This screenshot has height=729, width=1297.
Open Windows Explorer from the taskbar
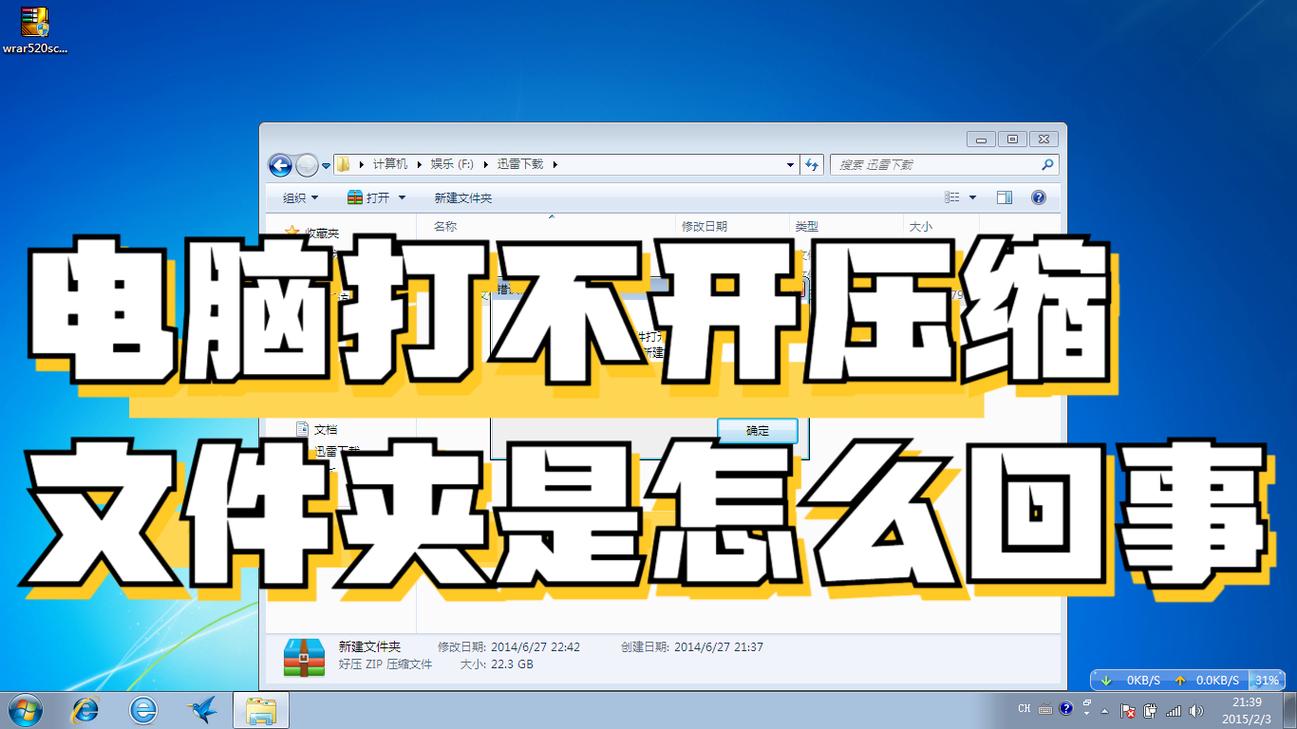260,709
